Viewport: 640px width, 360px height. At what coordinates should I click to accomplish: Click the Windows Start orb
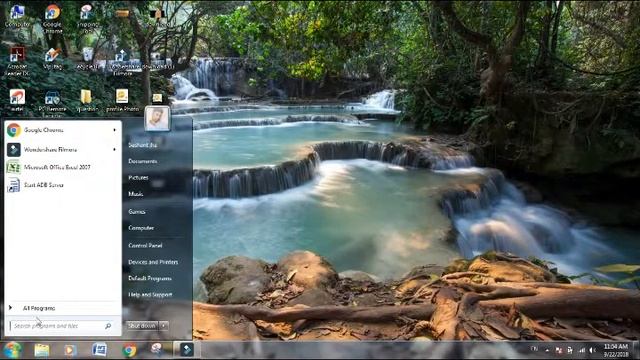click(12, 350)
